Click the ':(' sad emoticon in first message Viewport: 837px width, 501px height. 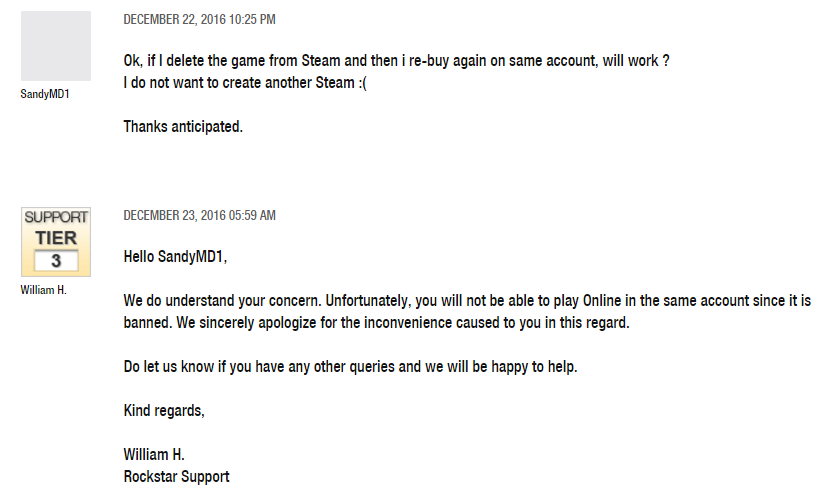(x=362, y=83)
